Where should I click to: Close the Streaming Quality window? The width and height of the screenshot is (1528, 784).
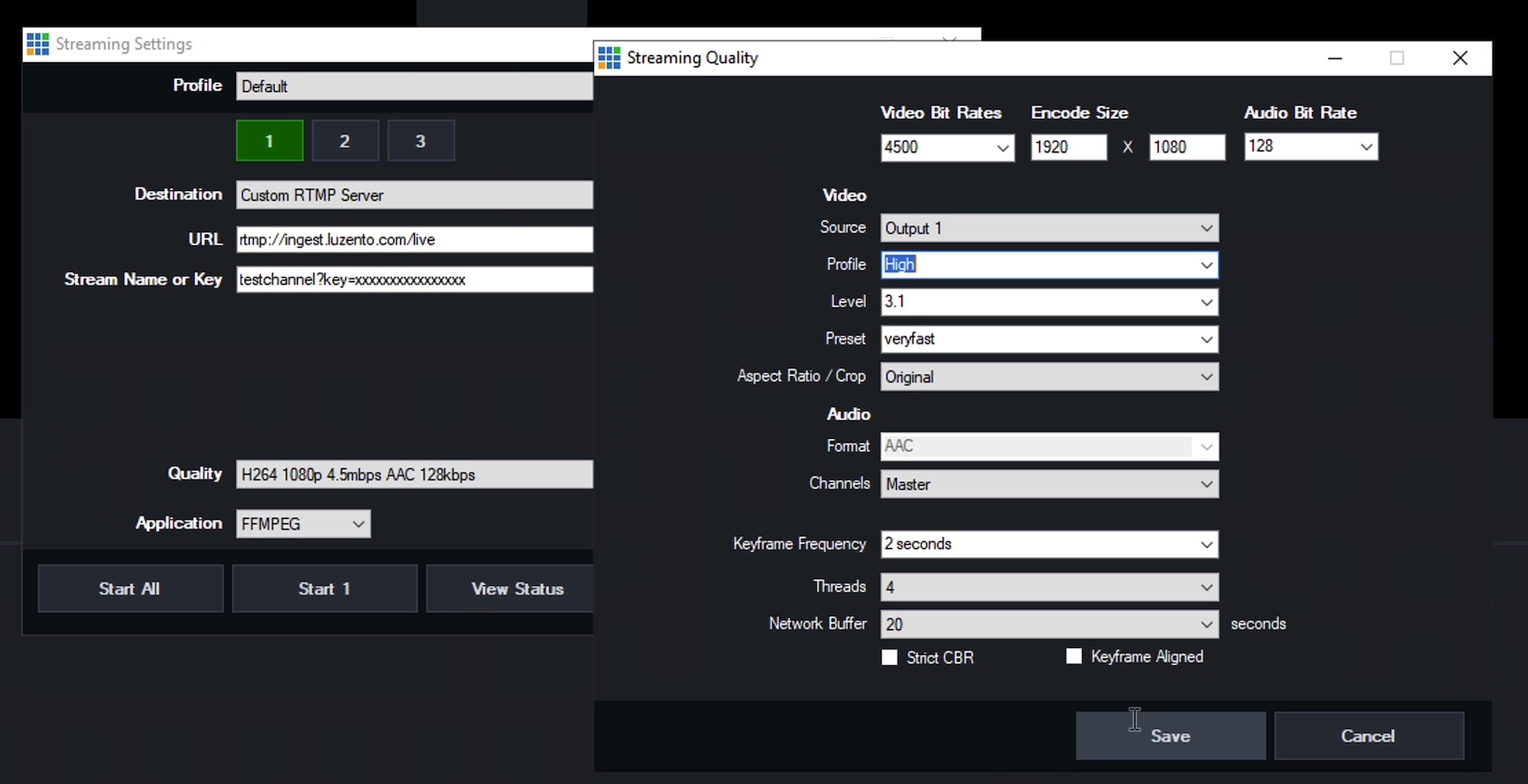click(x=1460, y=58)
